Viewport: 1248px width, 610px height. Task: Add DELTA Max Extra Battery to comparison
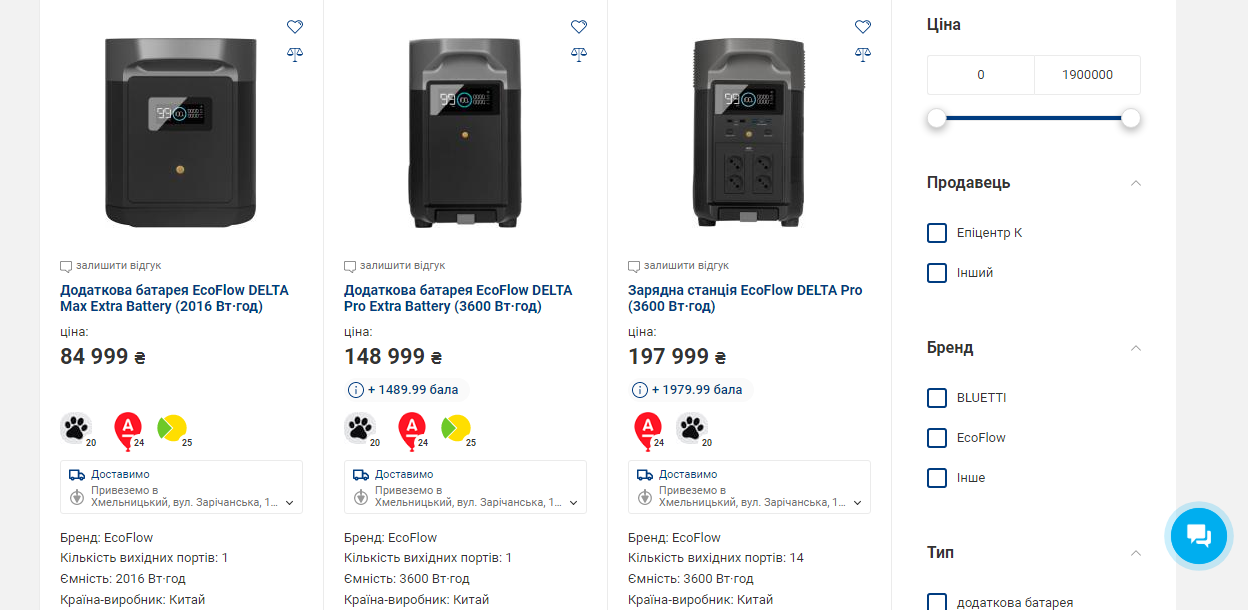pos(294,54)
